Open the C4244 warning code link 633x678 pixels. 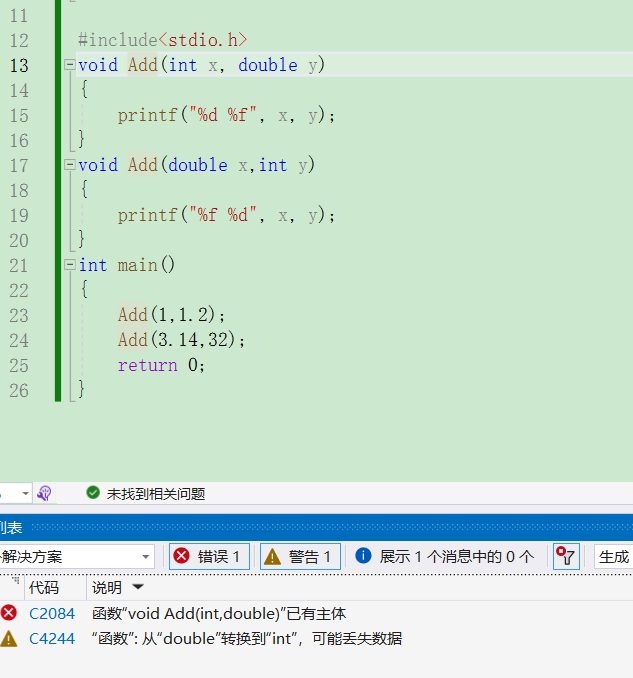(x=52, y=639)
